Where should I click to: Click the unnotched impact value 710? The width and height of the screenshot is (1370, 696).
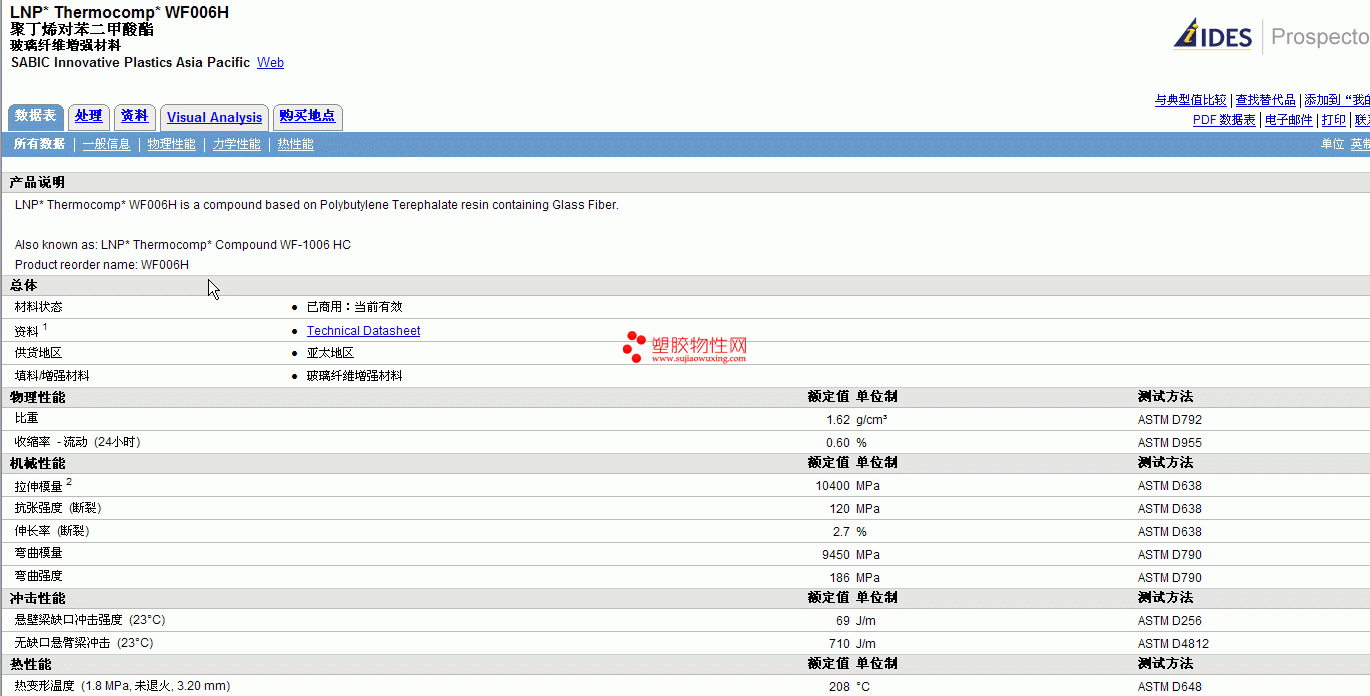[840, 644]
